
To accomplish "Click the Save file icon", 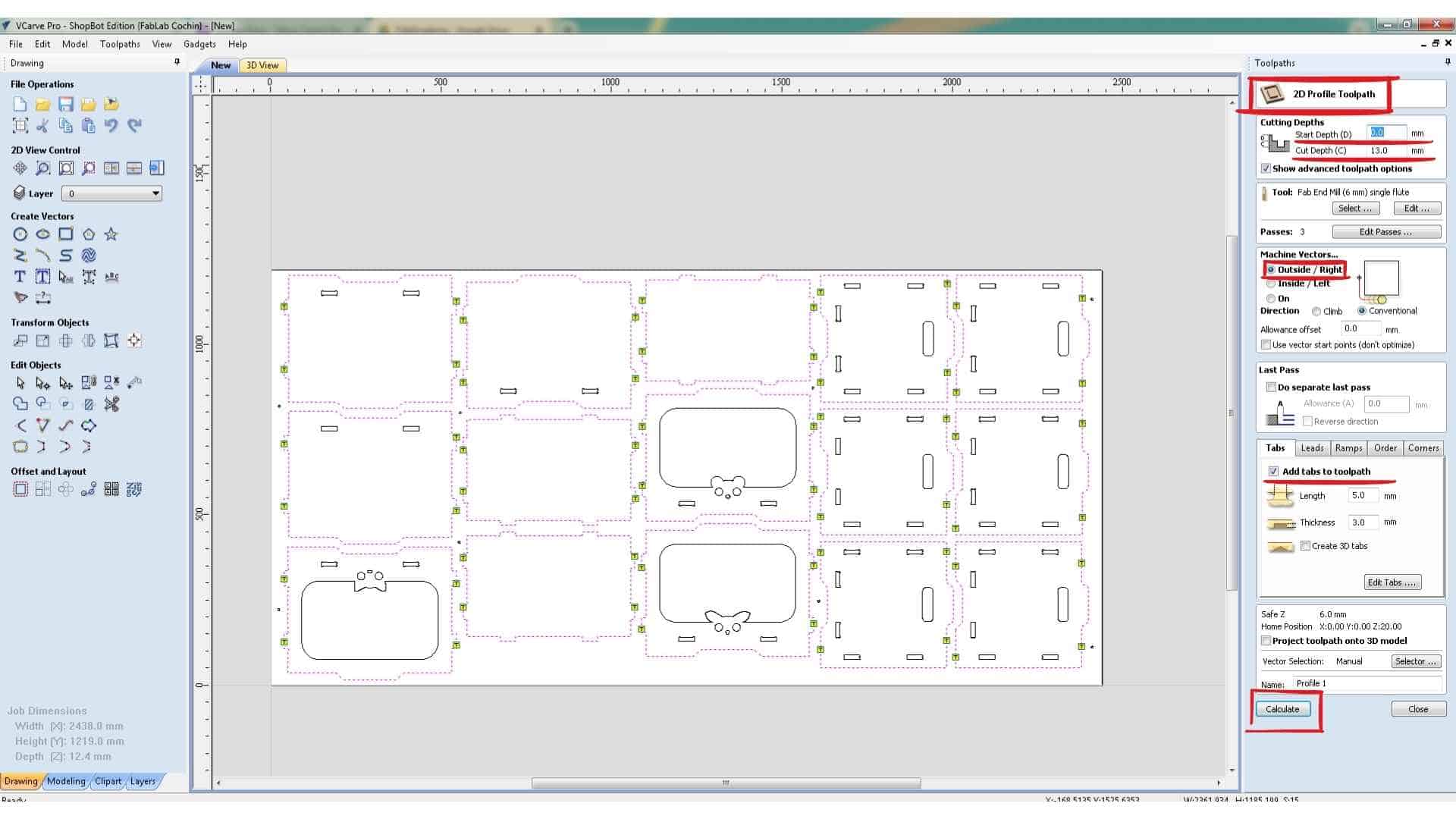I will click(x=66, y=105).
